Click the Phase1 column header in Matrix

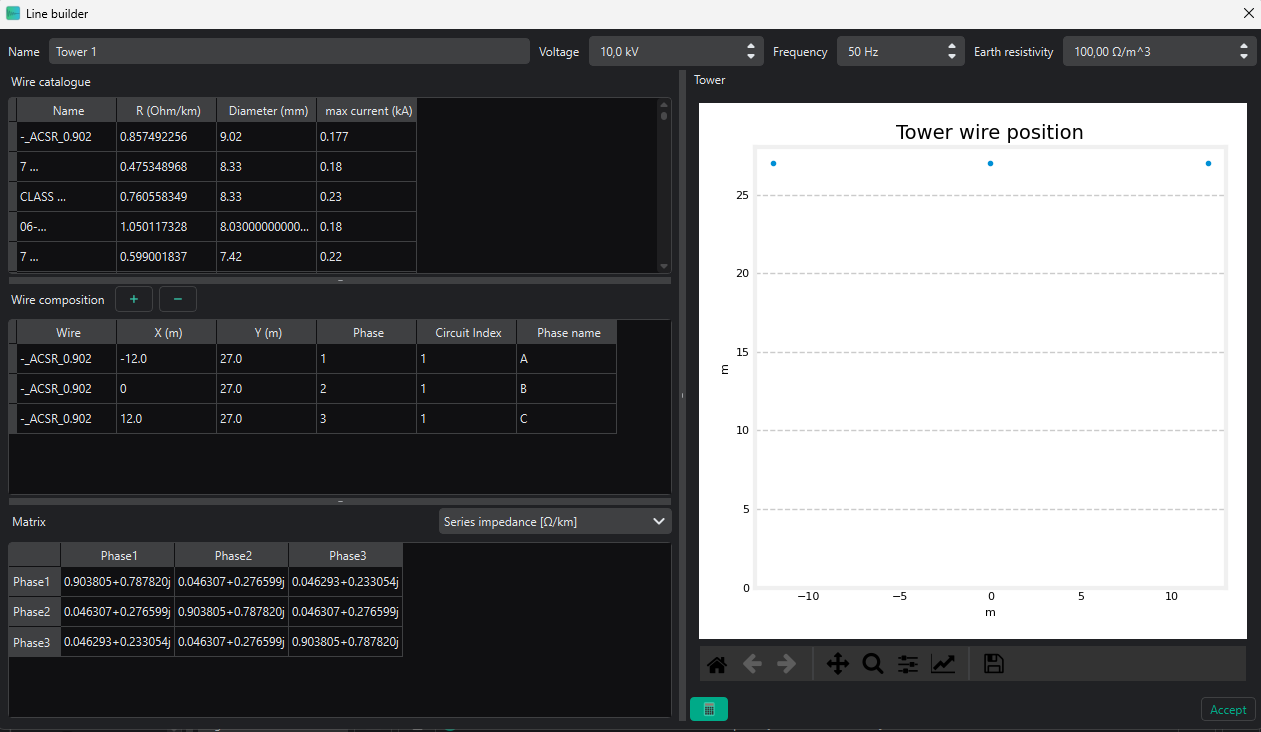point(118,555)
